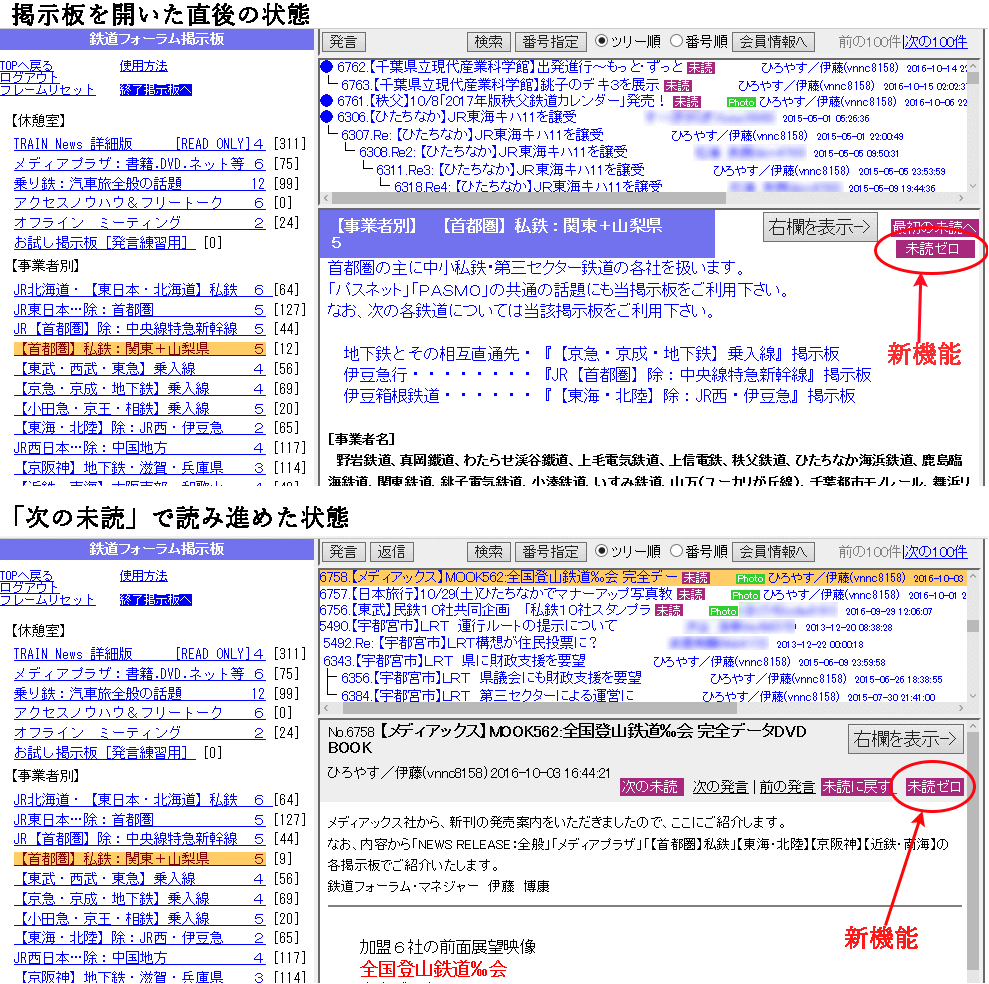This screenshot has height=984, width=989.
Task: Click 右欄を表示-> beside the No.6758 message title
Action: click(x=904, y=739)
